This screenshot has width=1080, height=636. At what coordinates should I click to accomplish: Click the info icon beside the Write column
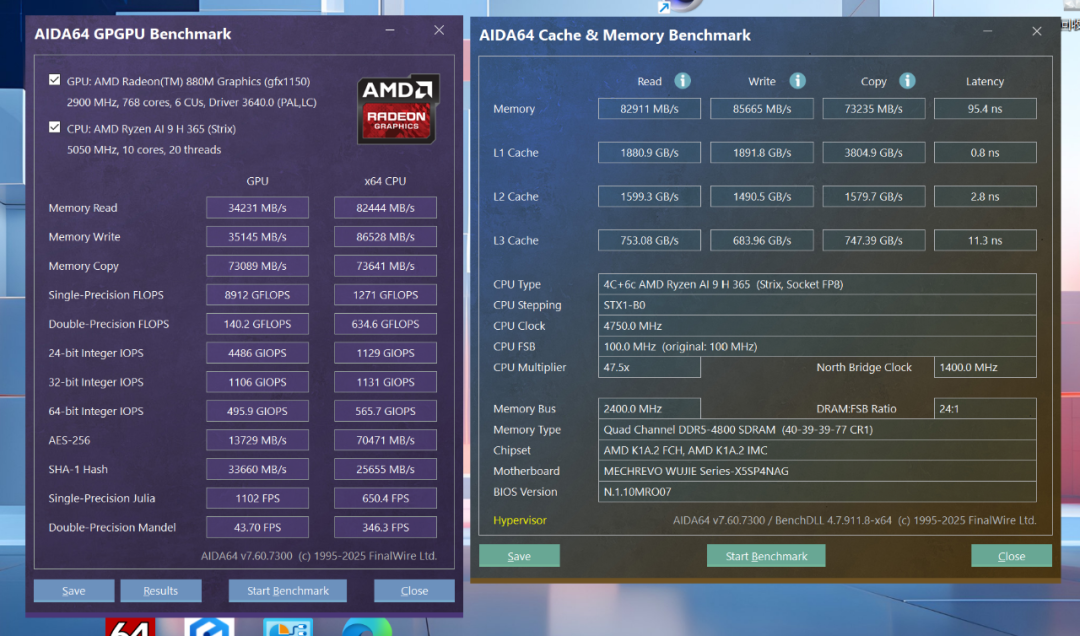(798, 81)
